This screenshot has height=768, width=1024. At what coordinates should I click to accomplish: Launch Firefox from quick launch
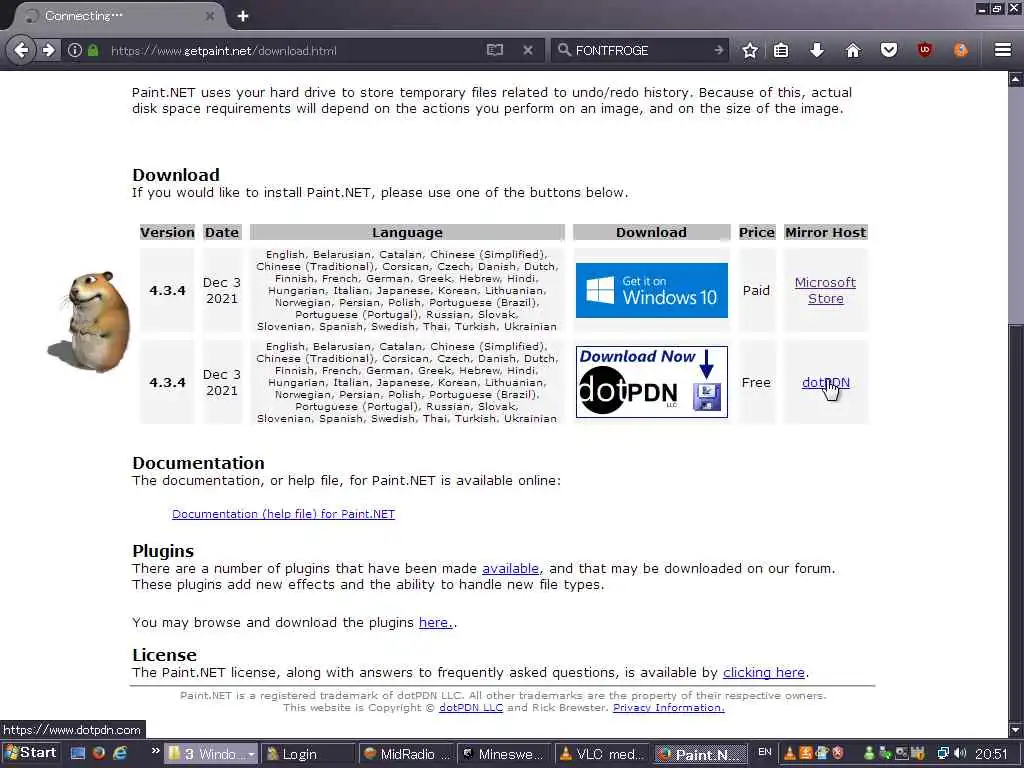[x=99, y=753]
